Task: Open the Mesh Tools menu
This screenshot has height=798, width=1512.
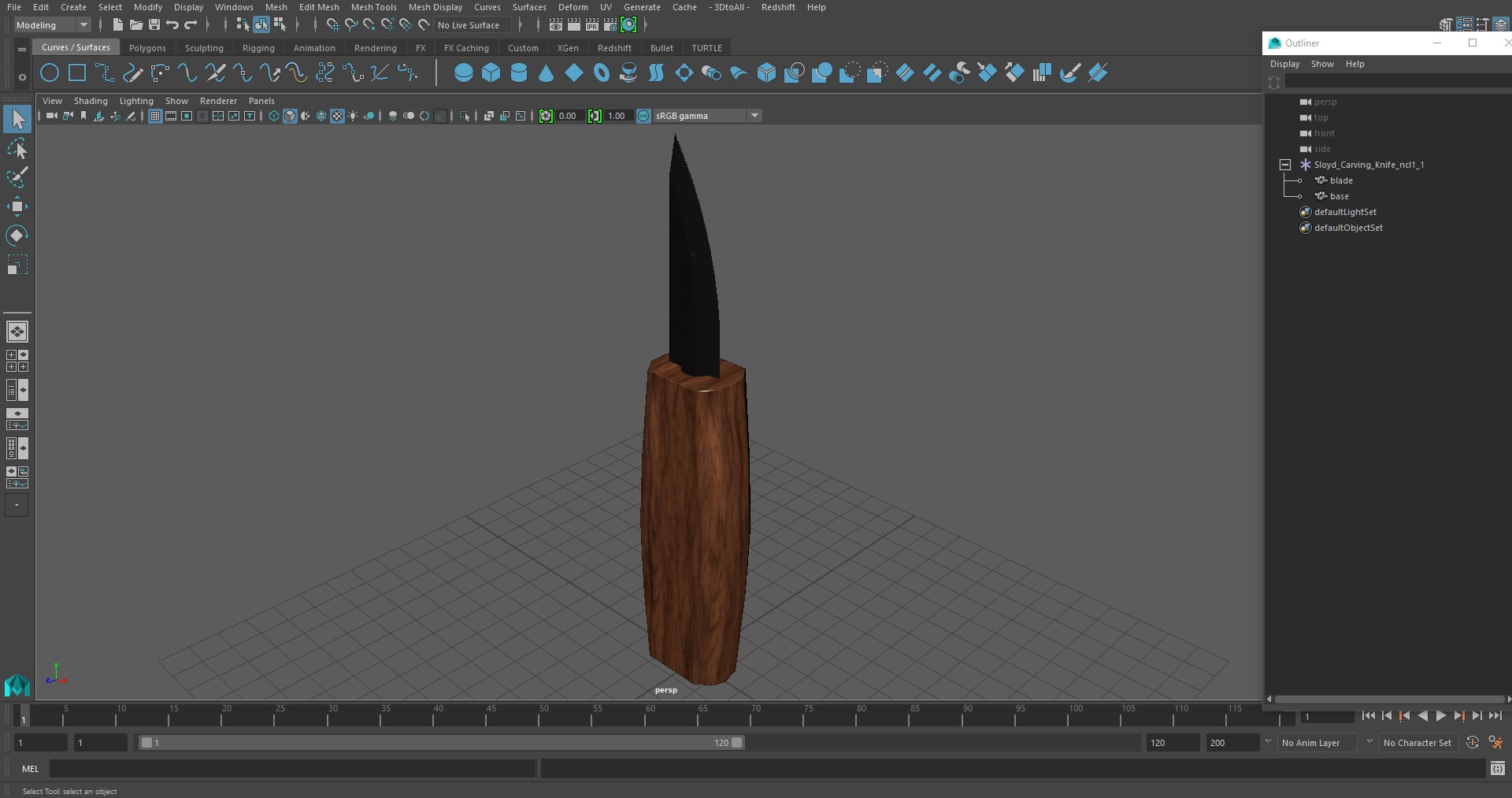Action: coord(374,7)
